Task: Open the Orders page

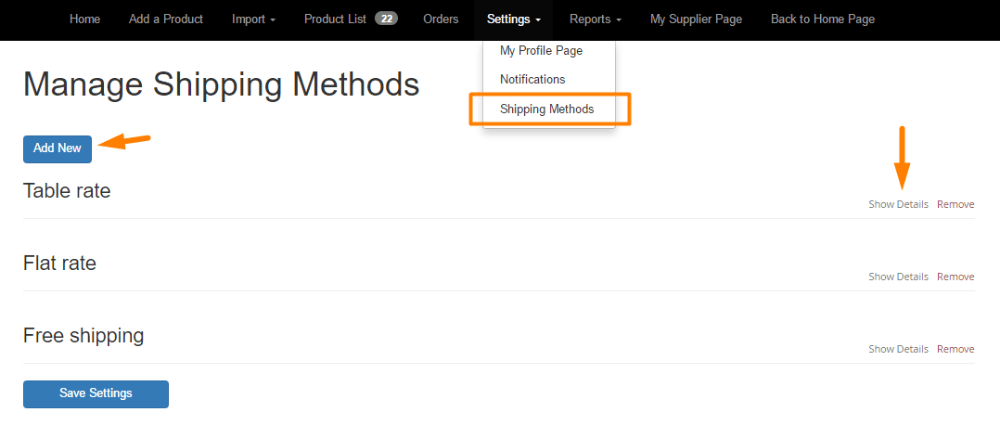Action: click(x=441, y=19)
